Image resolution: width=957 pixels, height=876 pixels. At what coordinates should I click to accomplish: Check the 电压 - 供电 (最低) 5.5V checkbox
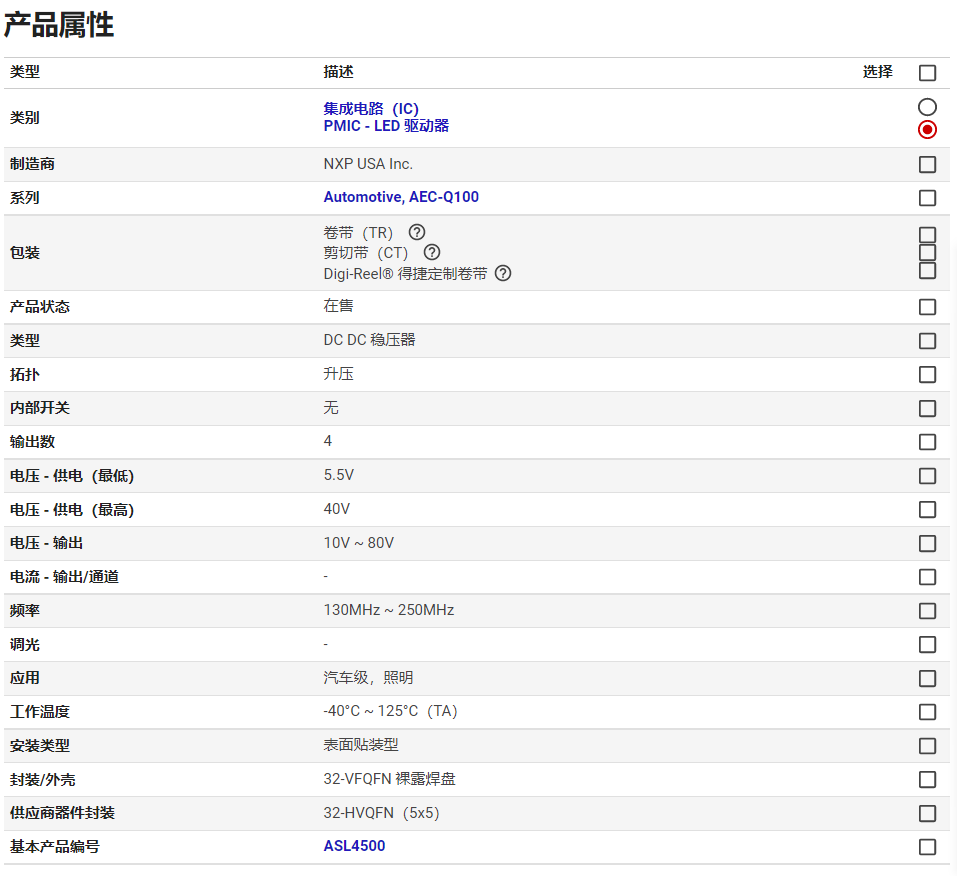(927, 476)
